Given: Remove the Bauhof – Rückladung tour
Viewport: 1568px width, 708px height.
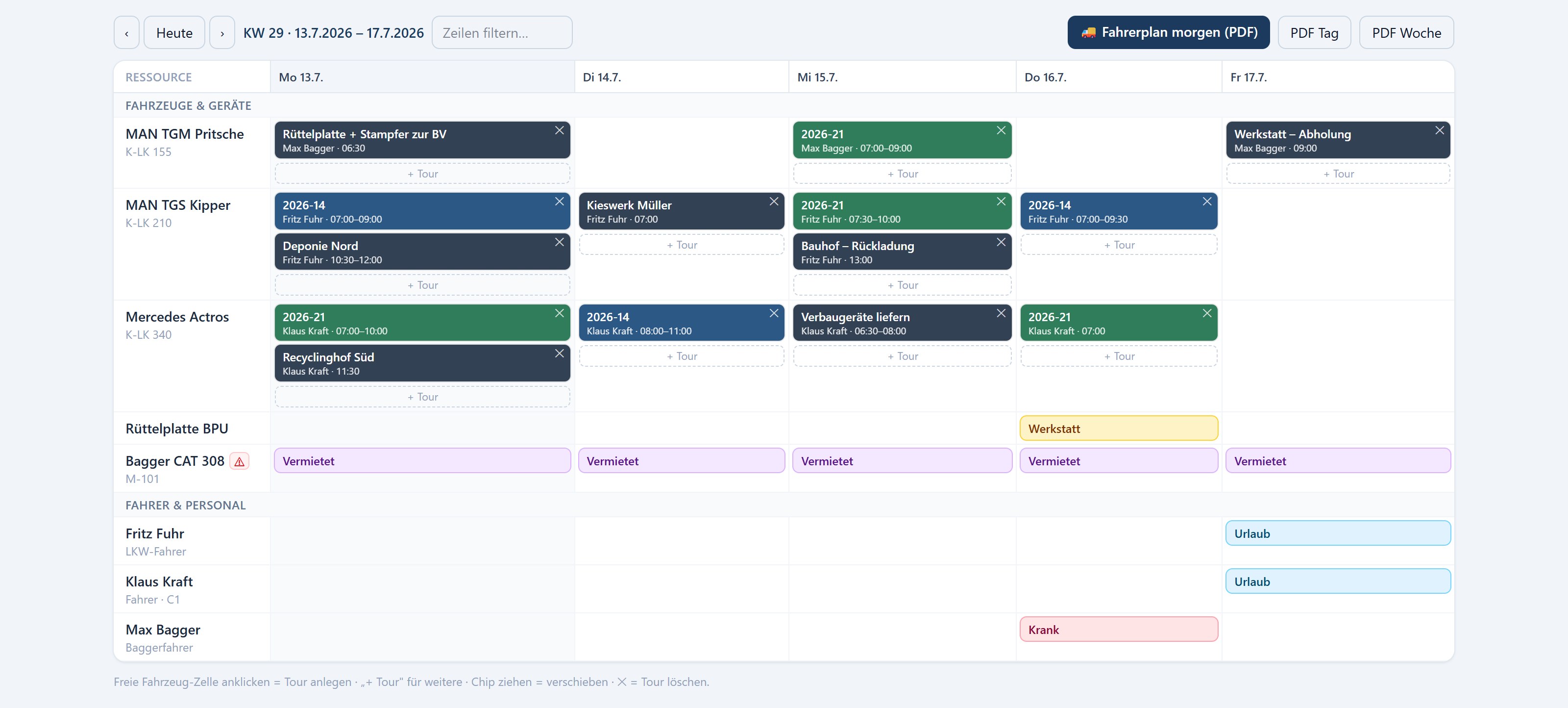Looking at the screenshot, I should pyautogui.click(x=1001, y=243).
